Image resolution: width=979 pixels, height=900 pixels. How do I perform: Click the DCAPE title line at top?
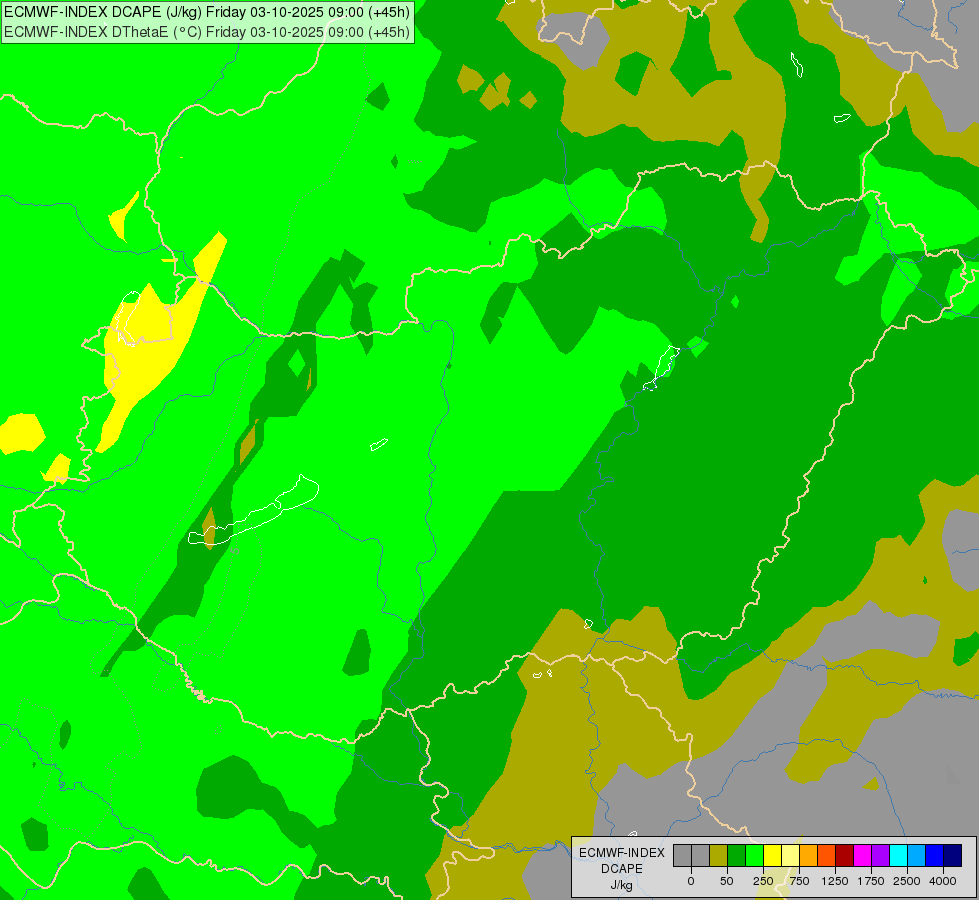[x=207, y=12]
